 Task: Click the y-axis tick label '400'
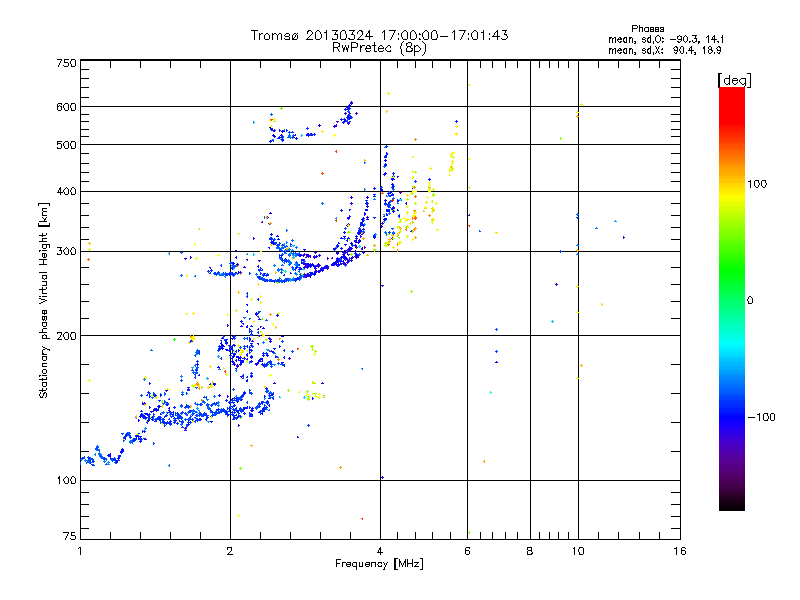[66, 192]
